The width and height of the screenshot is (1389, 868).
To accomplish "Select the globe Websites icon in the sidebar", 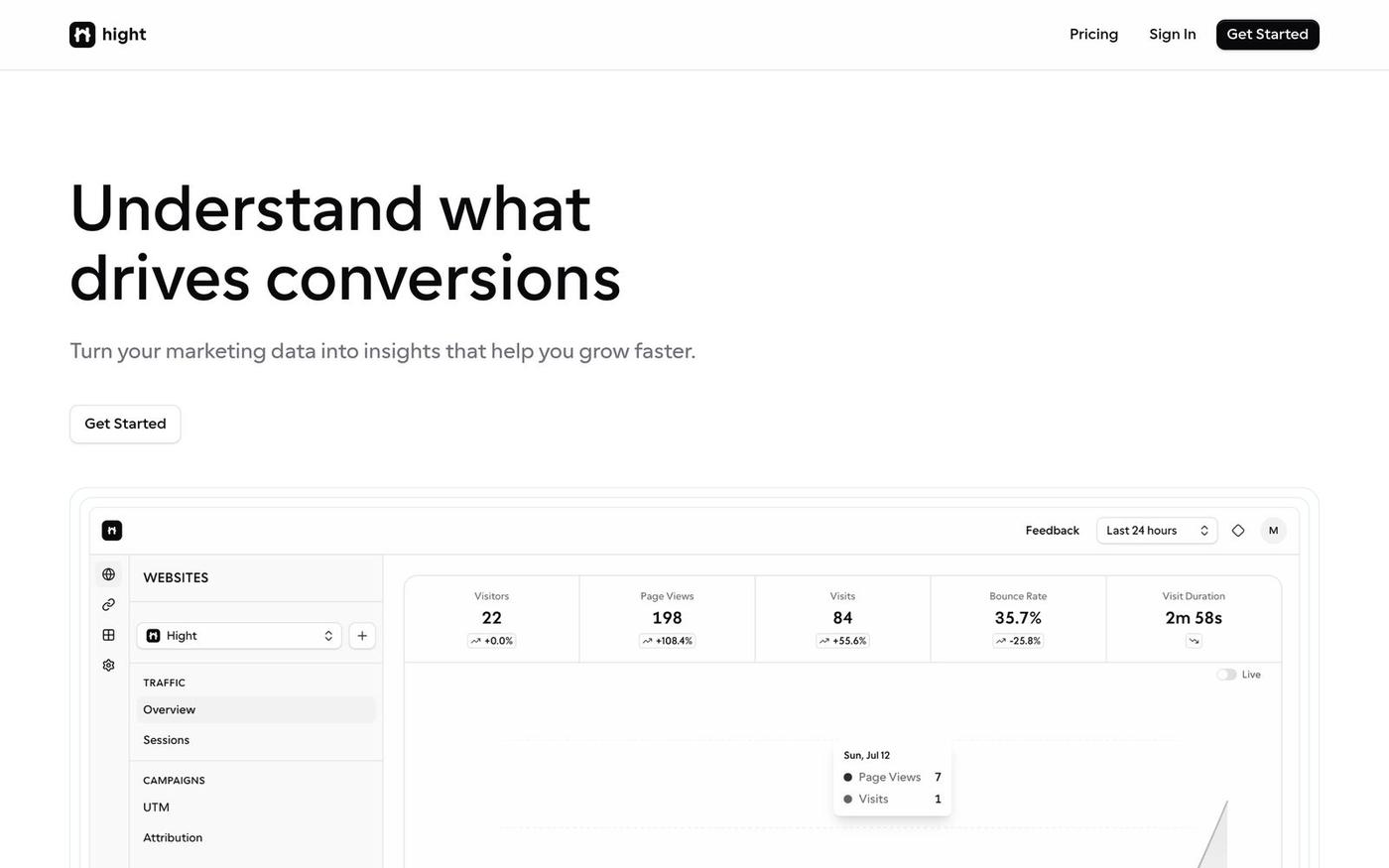I will pyautogui.click(x=108, y=574).
